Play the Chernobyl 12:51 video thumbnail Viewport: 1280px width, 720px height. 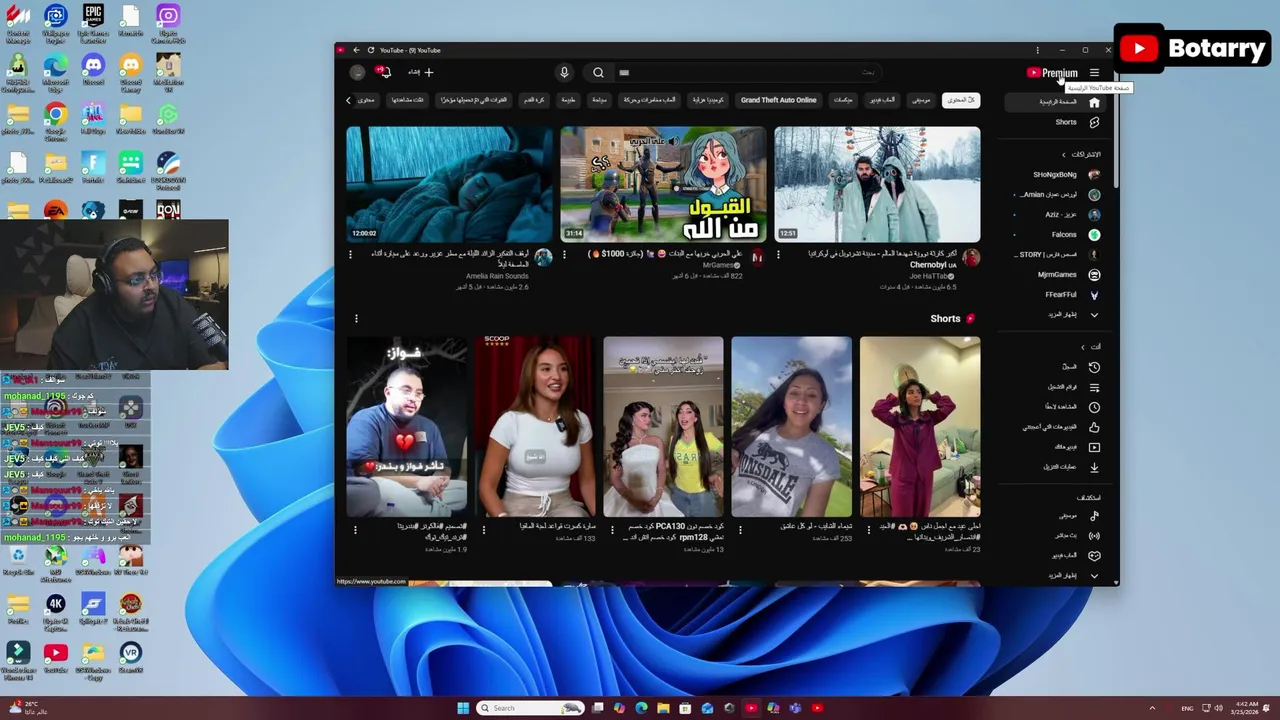877,184
